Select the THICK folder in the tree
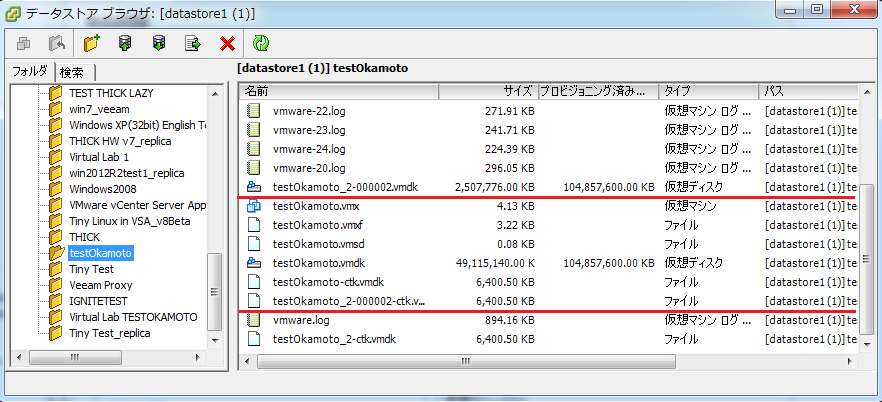882x402 pixels. (84, 237)
